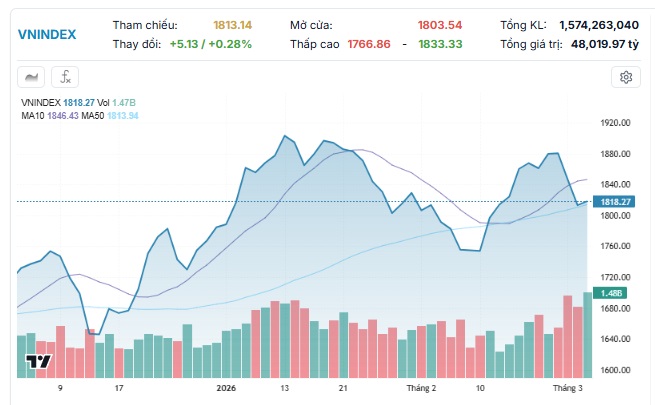
Task: Select the VNINDEX legend label
Action: tap(41, 102)
